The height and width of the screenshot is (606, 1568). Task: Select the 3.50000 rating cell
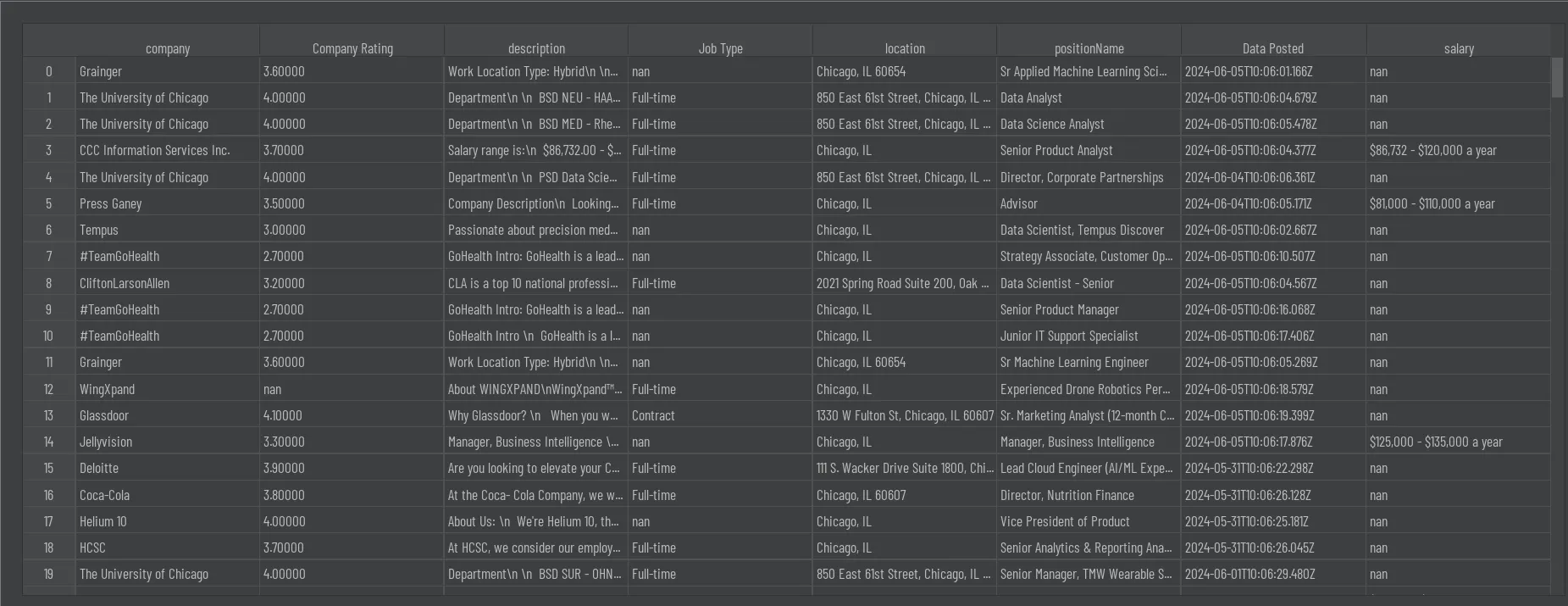pyautogui.click(x=352, y=203)
